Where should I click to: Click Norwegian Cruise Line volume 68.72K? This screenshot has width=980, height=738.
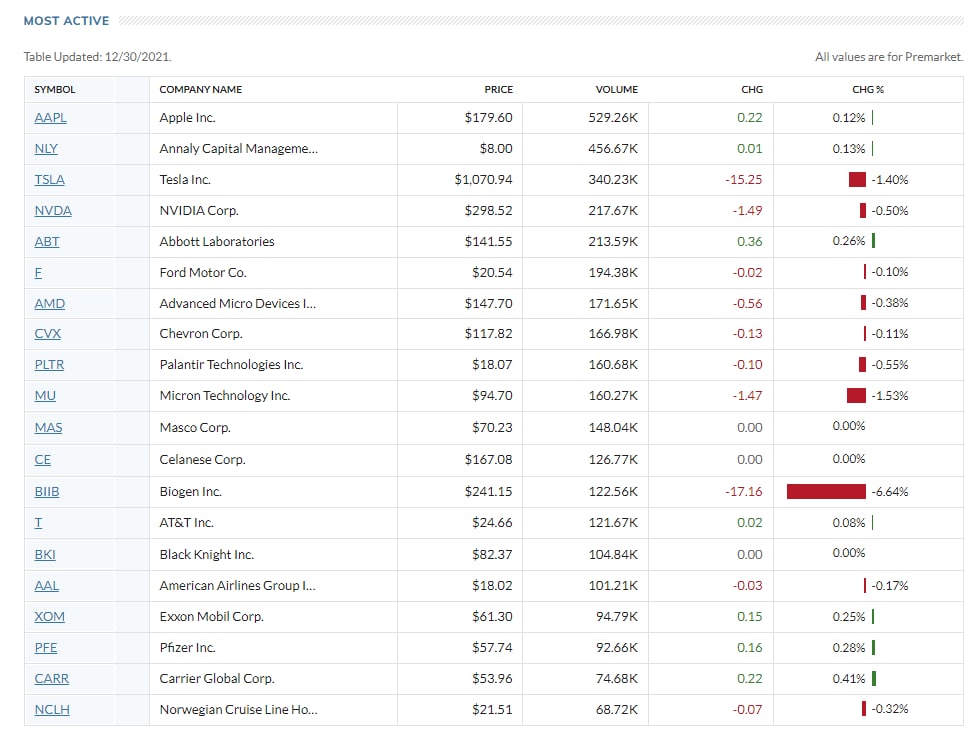617,710
